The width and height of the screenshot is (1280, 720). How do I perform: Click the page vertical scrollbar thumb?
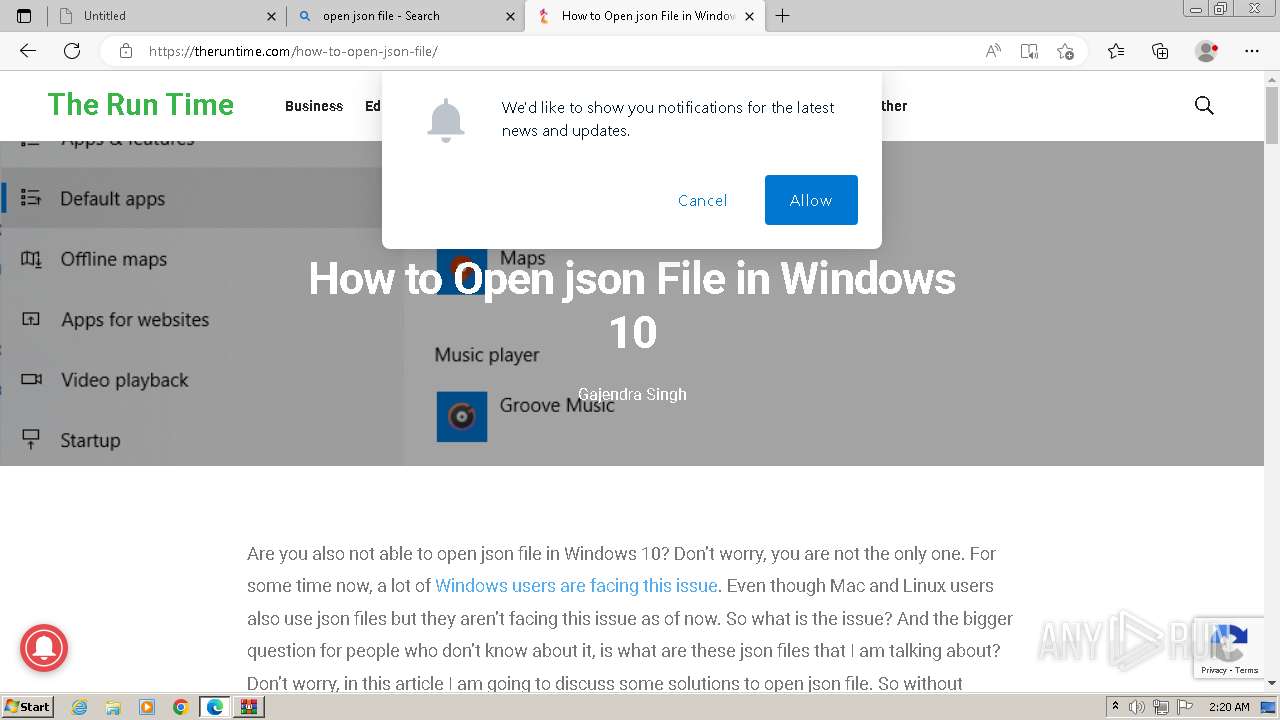1272,113
